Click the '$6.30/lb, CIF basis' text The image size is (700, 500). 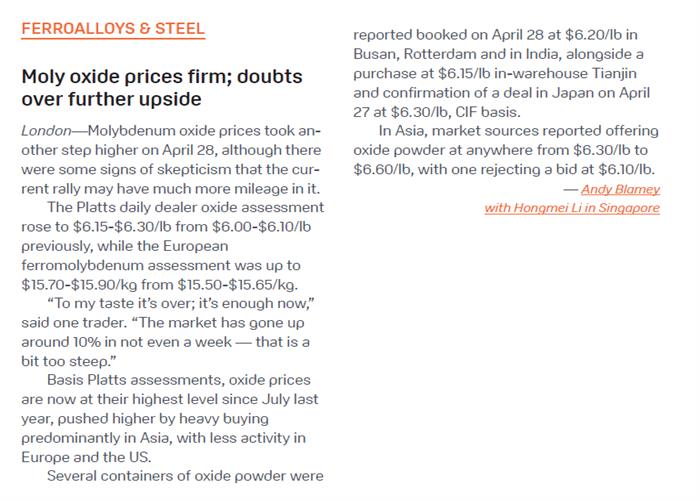pyautogui.click(x=455, y=112)
